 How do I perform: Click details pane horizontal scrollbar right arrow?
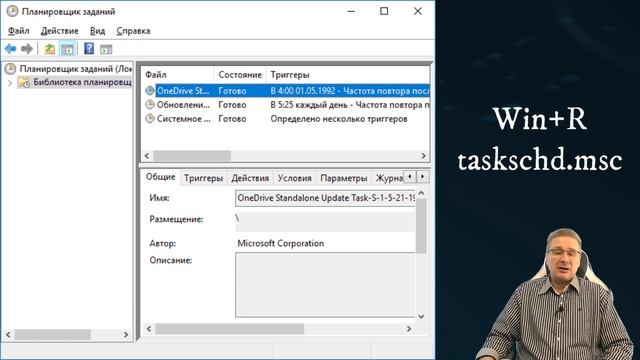409,329
